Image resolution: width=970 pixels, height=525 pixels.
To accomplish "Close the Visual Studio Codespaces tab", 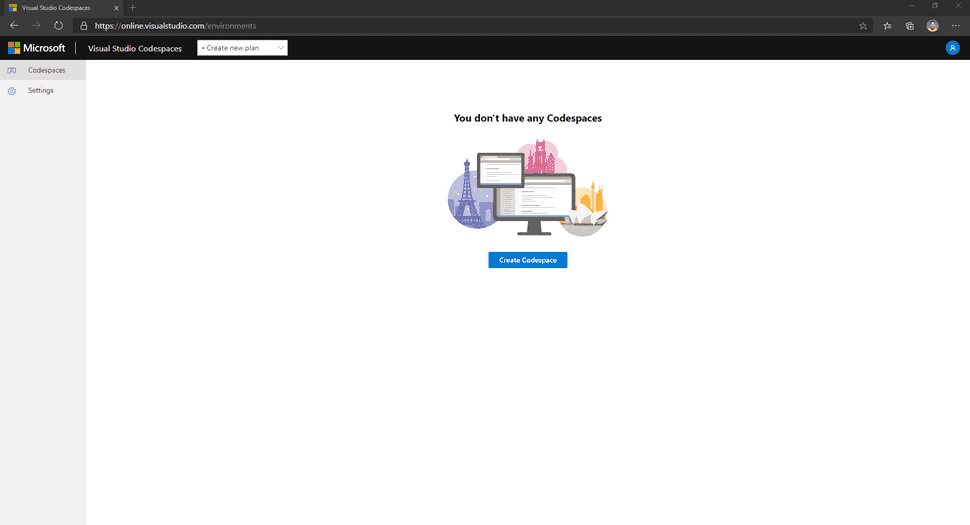I will coord(116,8).
